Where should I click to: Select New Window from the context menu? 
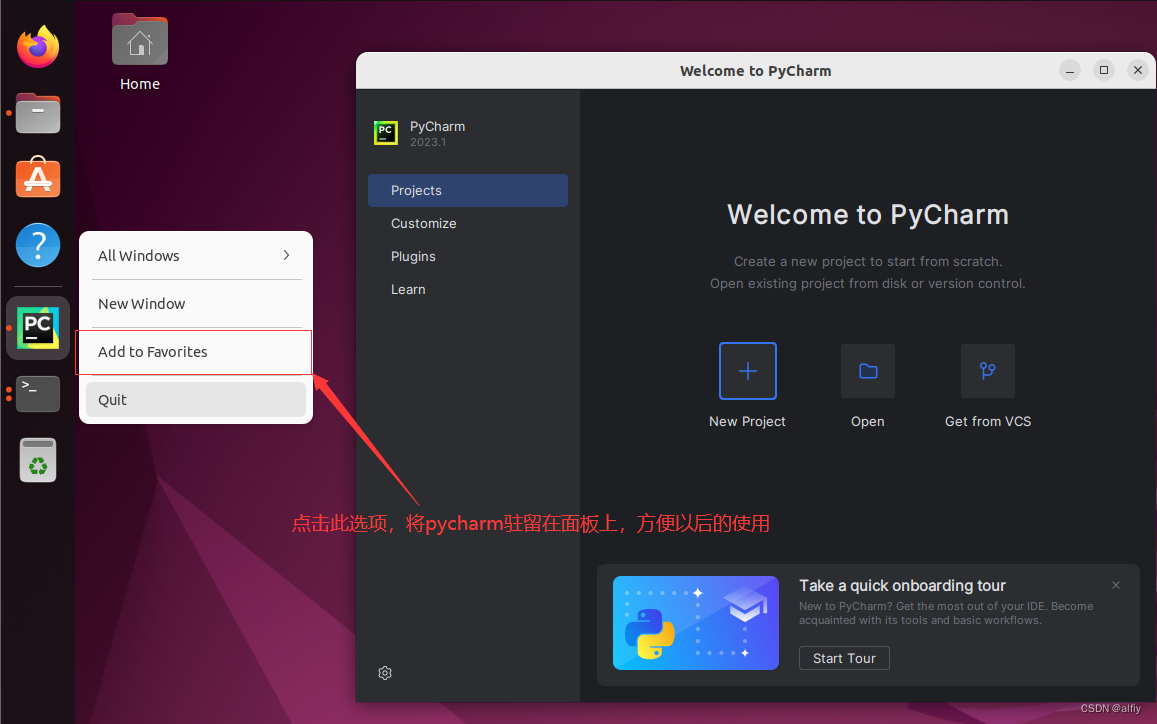point(196,303)
